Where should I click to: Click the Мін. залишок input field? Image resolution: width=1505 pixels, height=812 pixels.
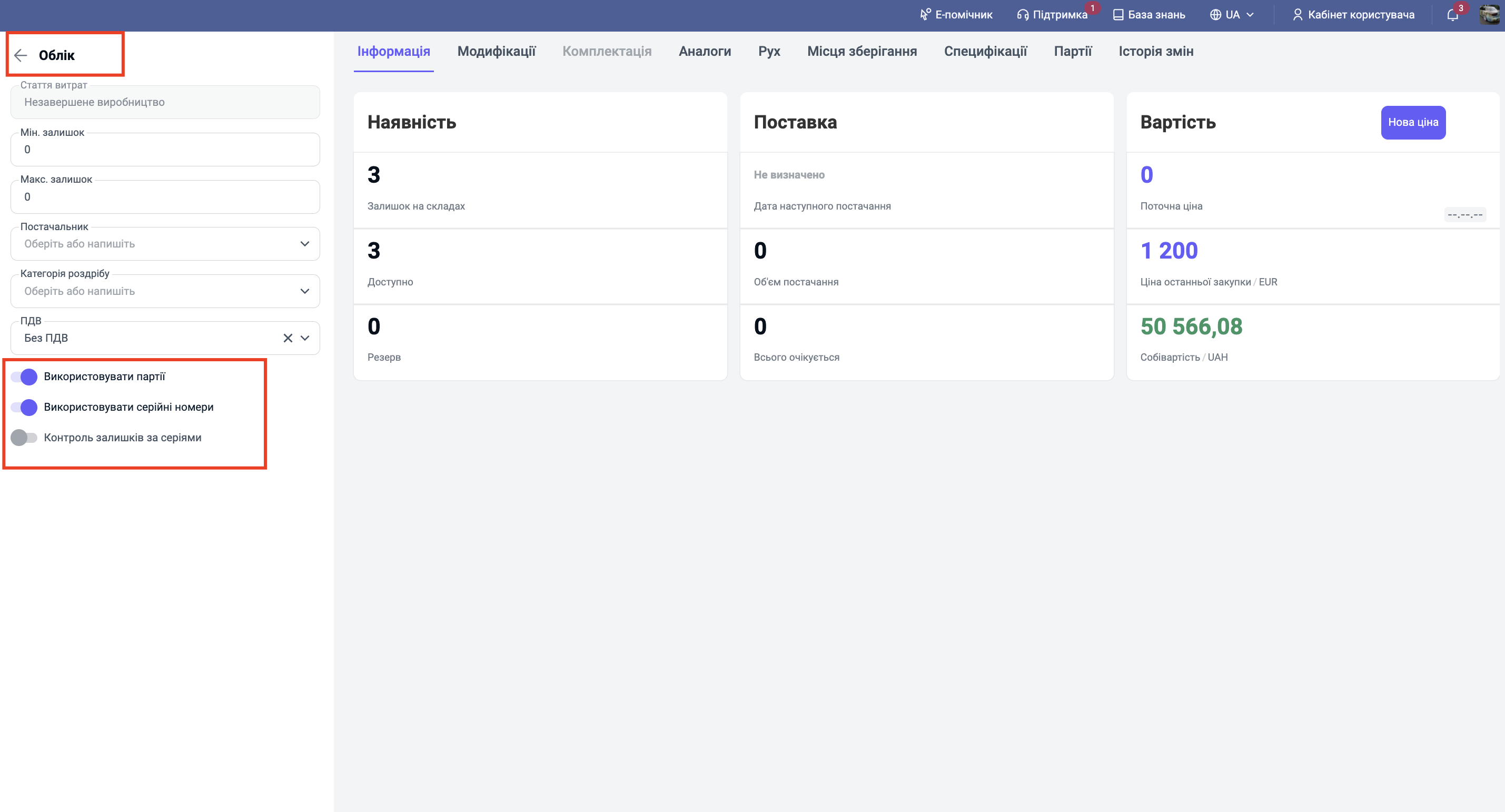(x=165, y=150)
